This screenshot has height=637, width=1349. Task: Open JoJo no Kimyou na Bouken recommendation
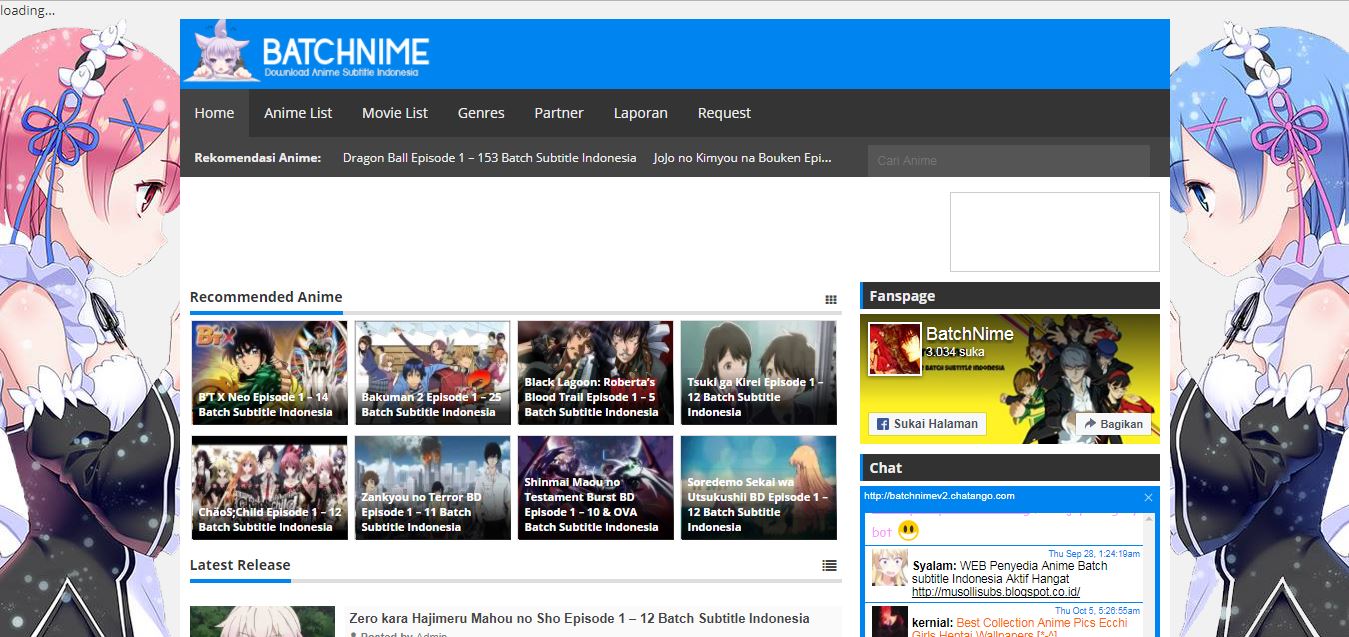point(743,158)
